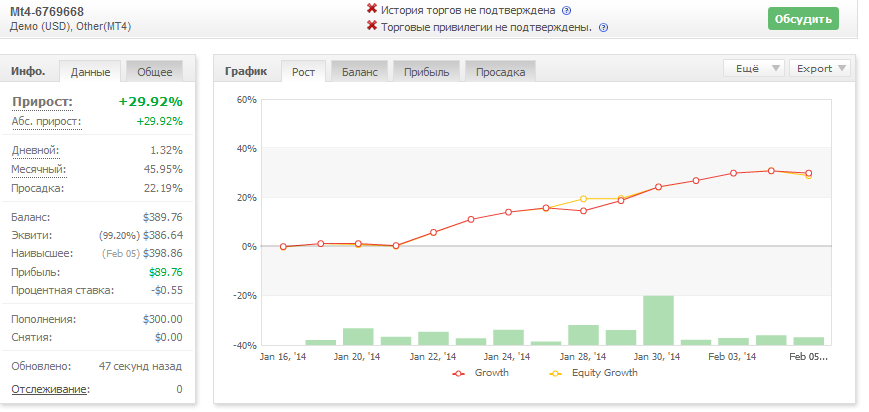
Task: Click the Дневной label
Action: 35,150
